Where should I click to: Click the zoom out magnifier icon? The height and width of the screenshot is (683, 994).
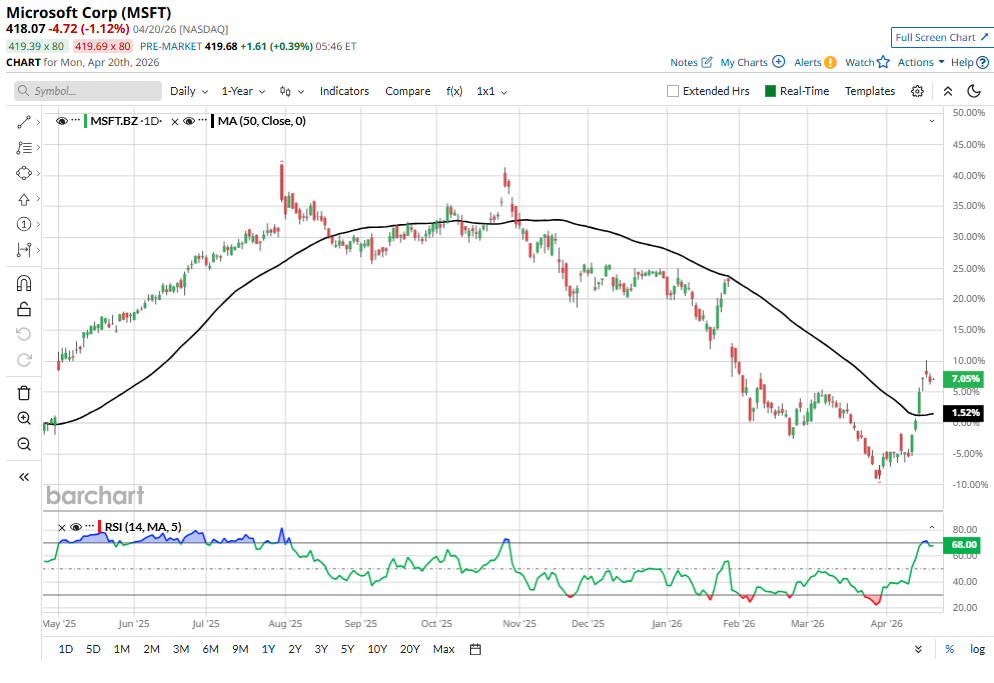(x=24, y=444)
